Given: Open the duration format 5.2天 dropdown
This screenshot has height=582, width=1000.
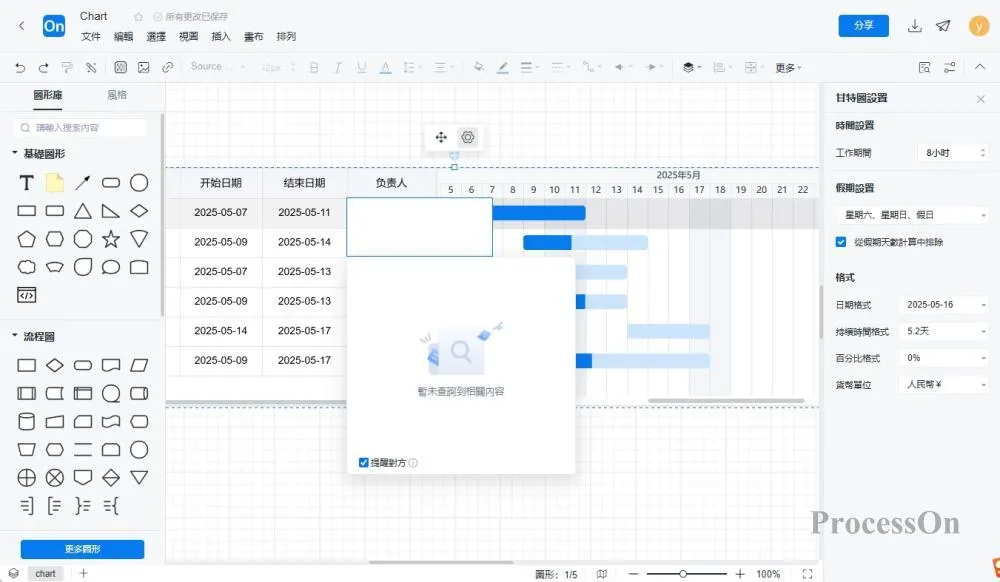Looking at the screenshot, I should (x=945, y=331).
